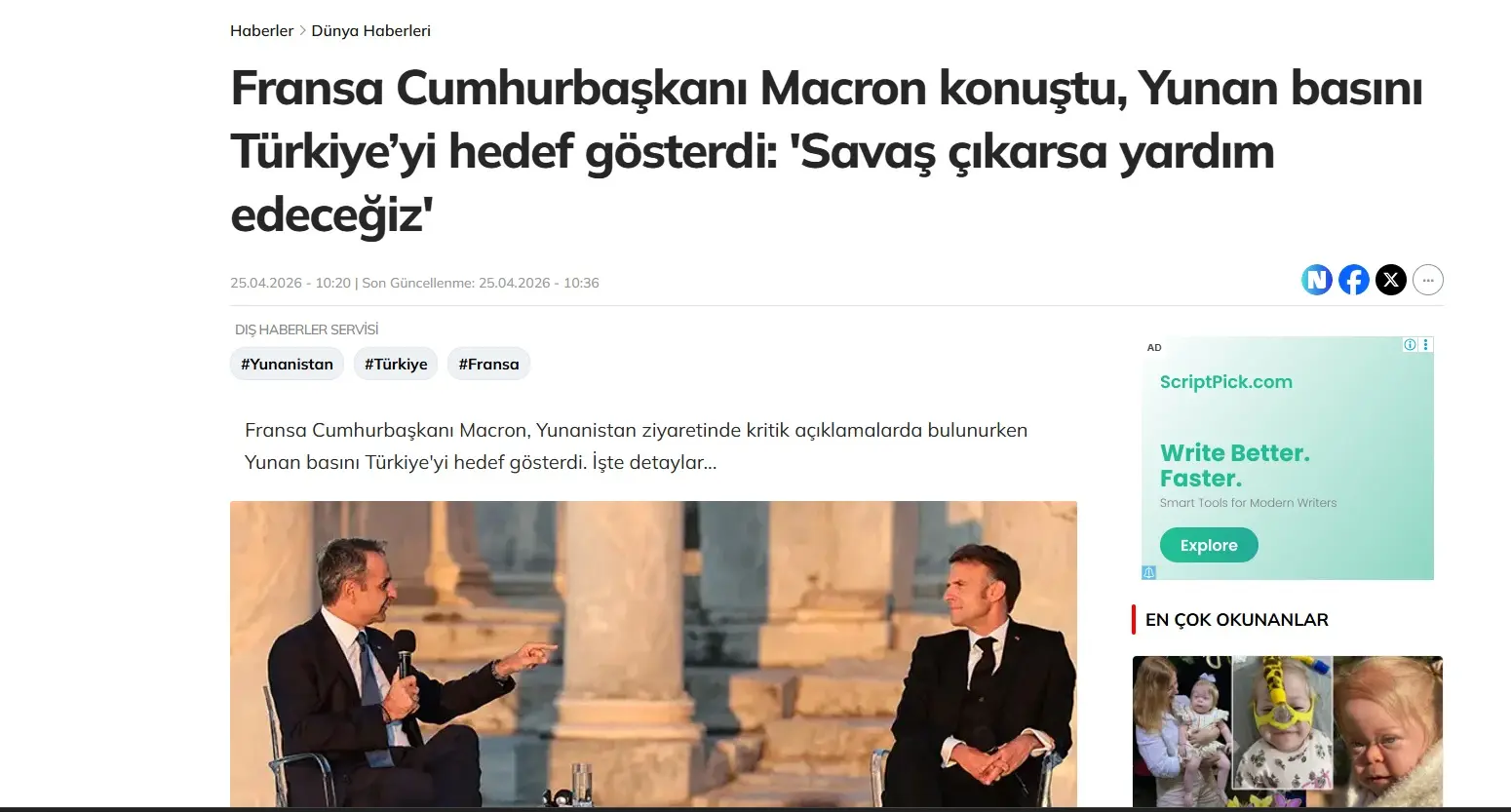Open the three-dot more sharing options
The height and width of the screenshot is (812, 1511).
[x=1428, y=281]
